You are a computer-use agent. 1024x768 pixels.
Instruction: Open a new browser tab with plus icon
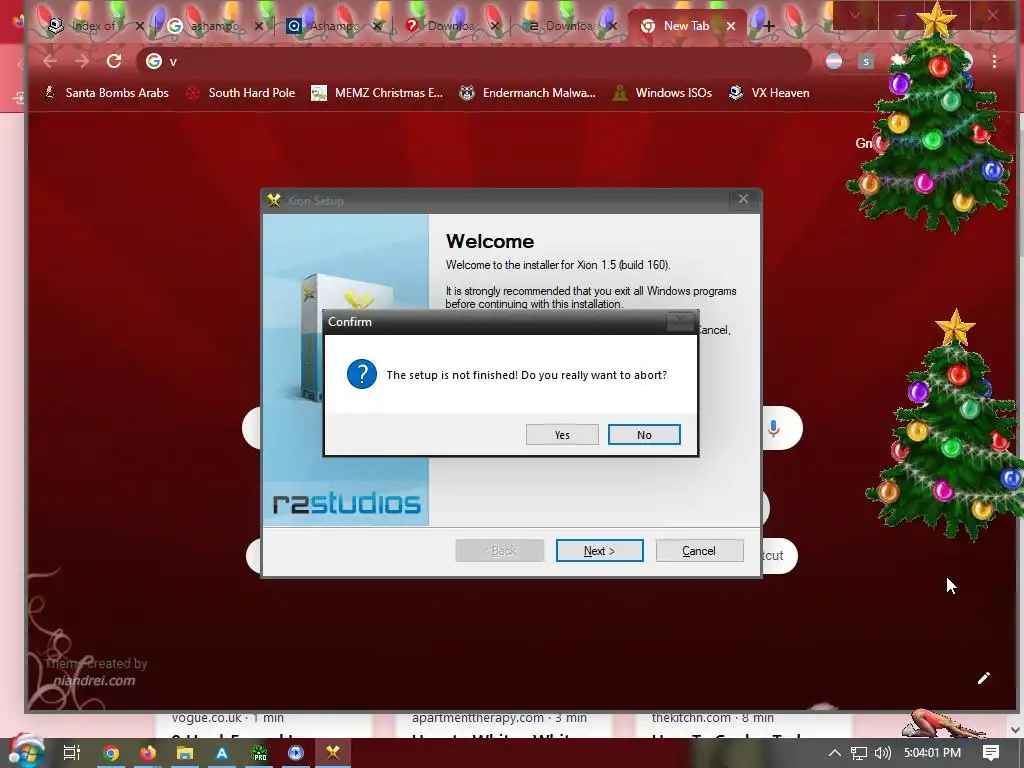(769, 26)
